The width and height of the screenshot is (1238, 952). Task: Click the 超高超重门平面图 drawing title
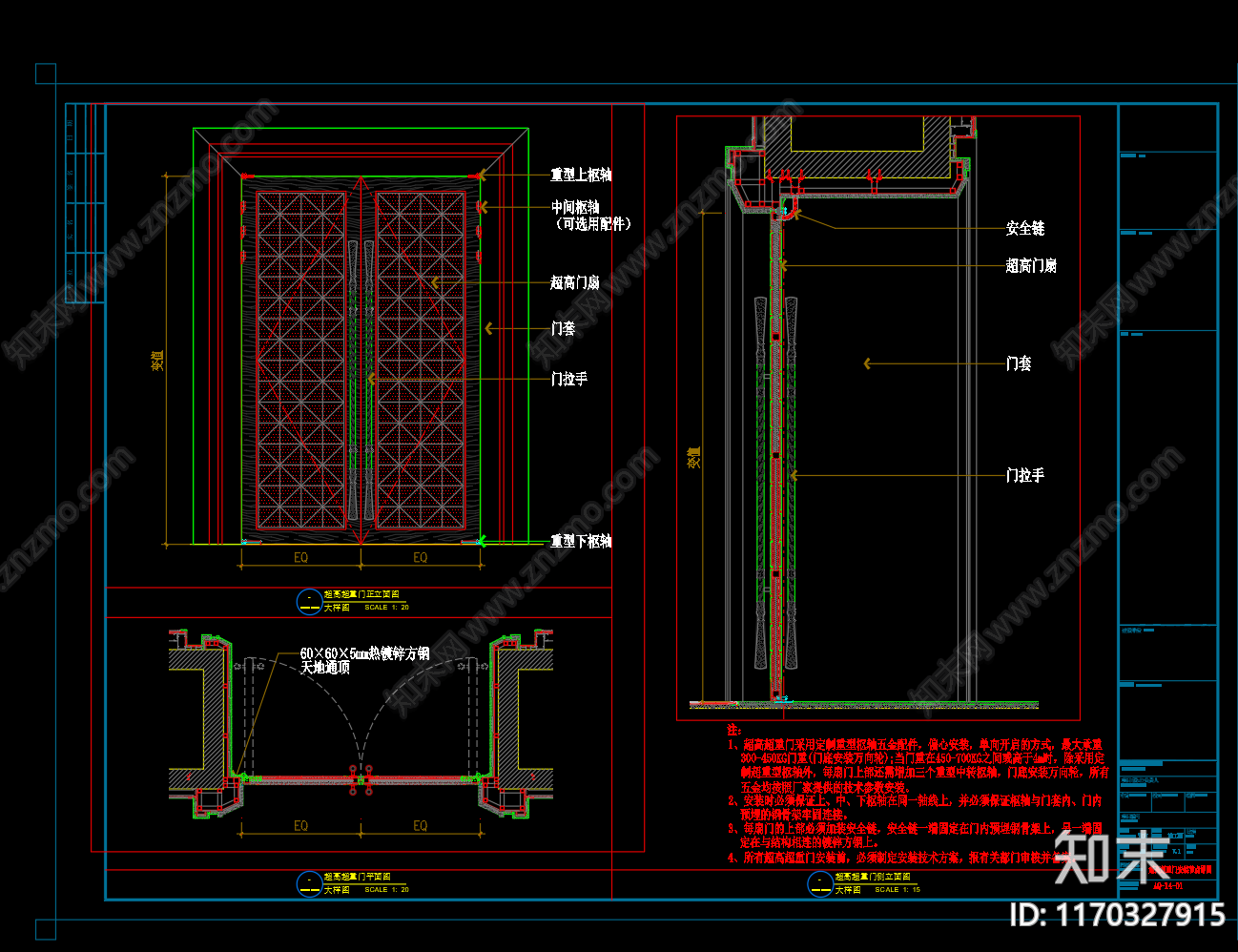[358, 876]
